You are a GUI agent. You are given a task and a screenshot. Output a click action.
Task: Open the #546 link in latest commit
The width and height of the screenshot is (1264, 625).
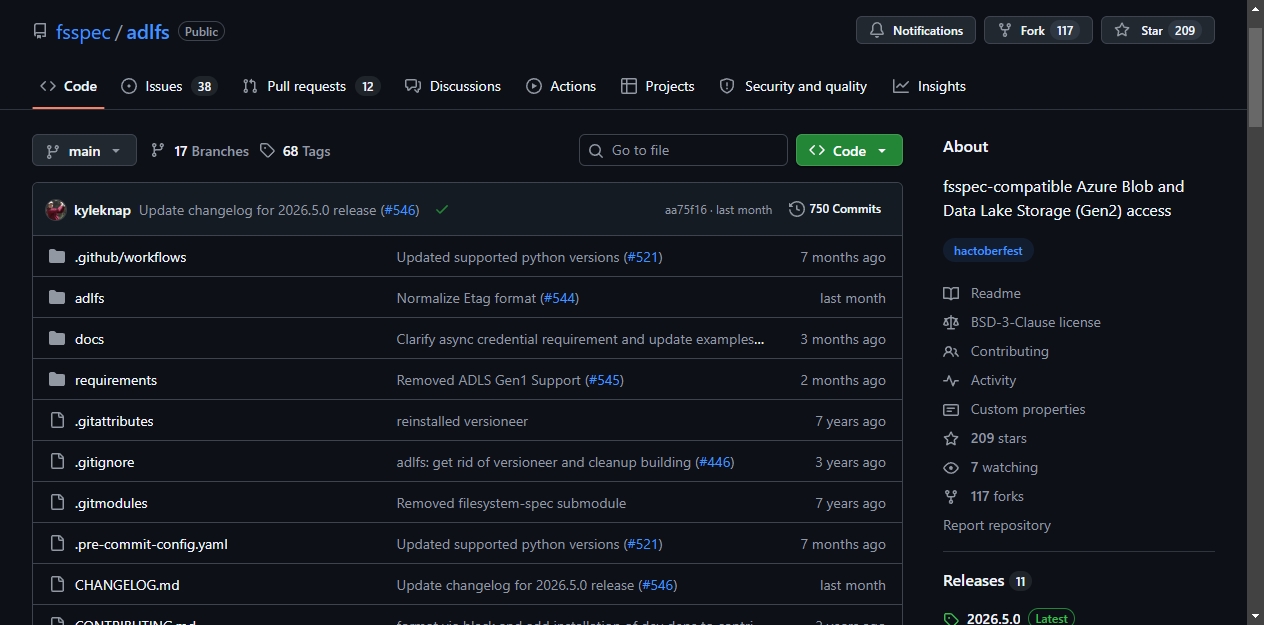click(400, 210)
